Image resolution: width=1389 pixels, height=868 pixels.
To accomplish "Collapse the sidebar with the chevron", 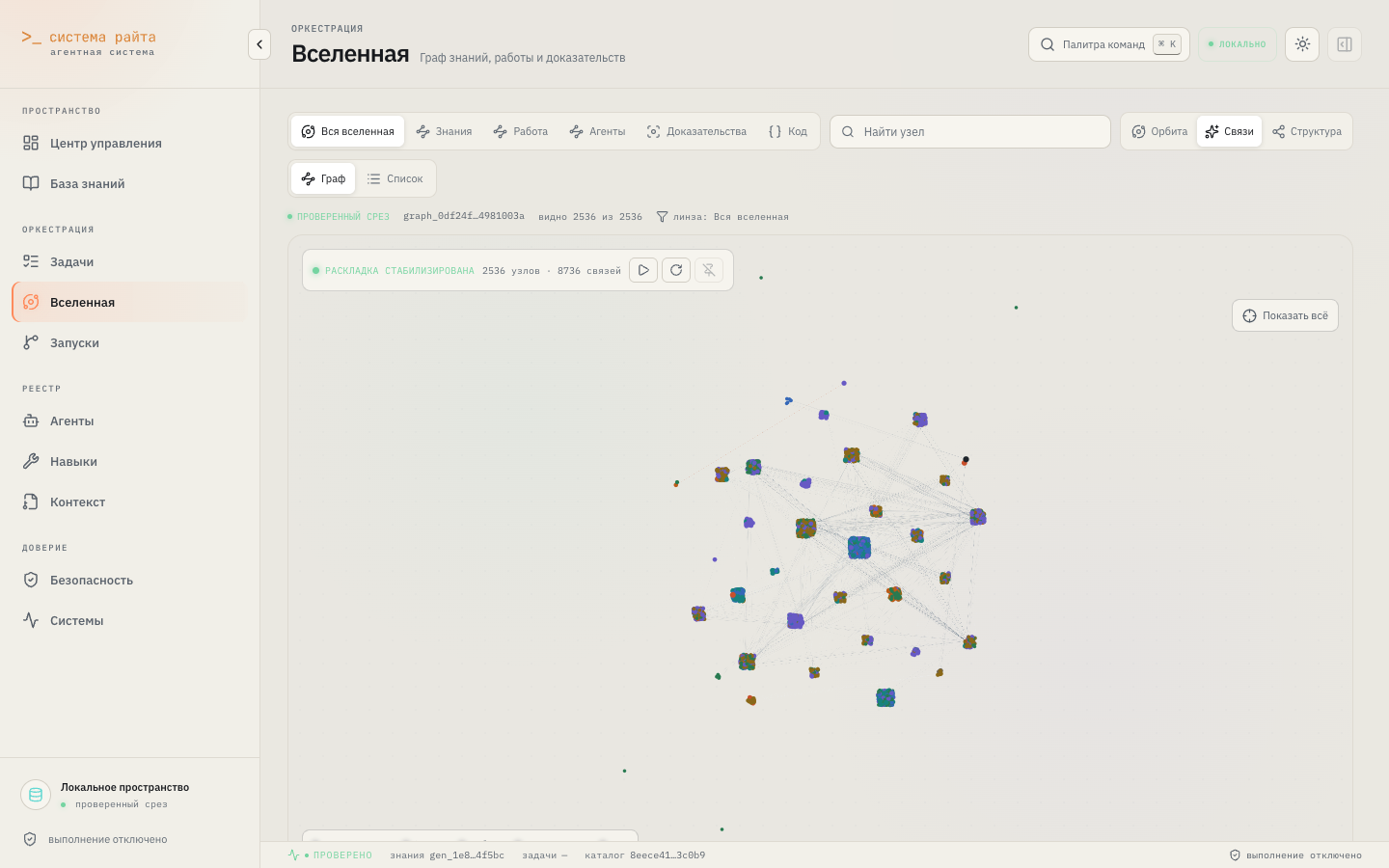I will [259, 44].
